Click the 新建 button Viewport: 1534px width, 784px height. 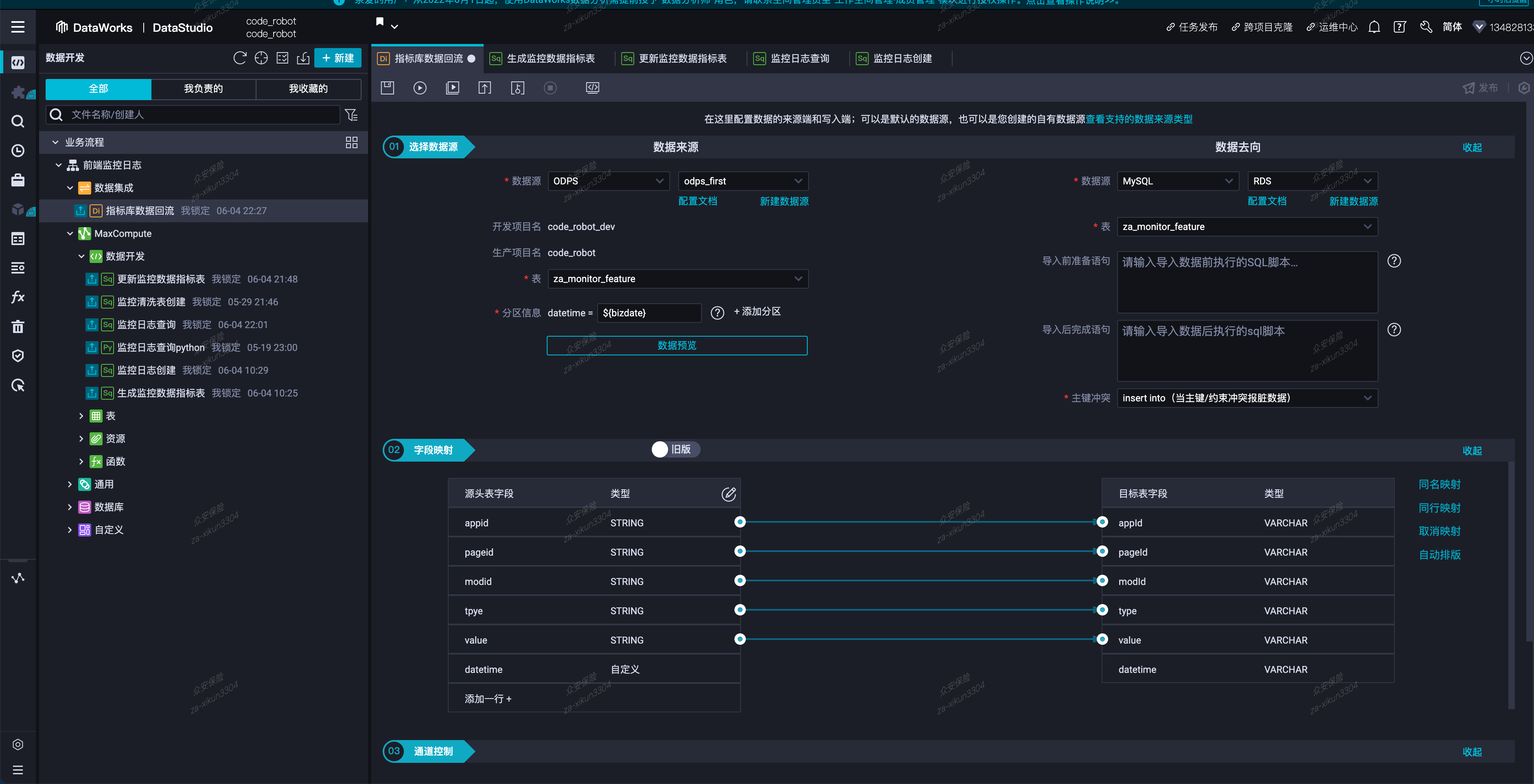(337, 58)
